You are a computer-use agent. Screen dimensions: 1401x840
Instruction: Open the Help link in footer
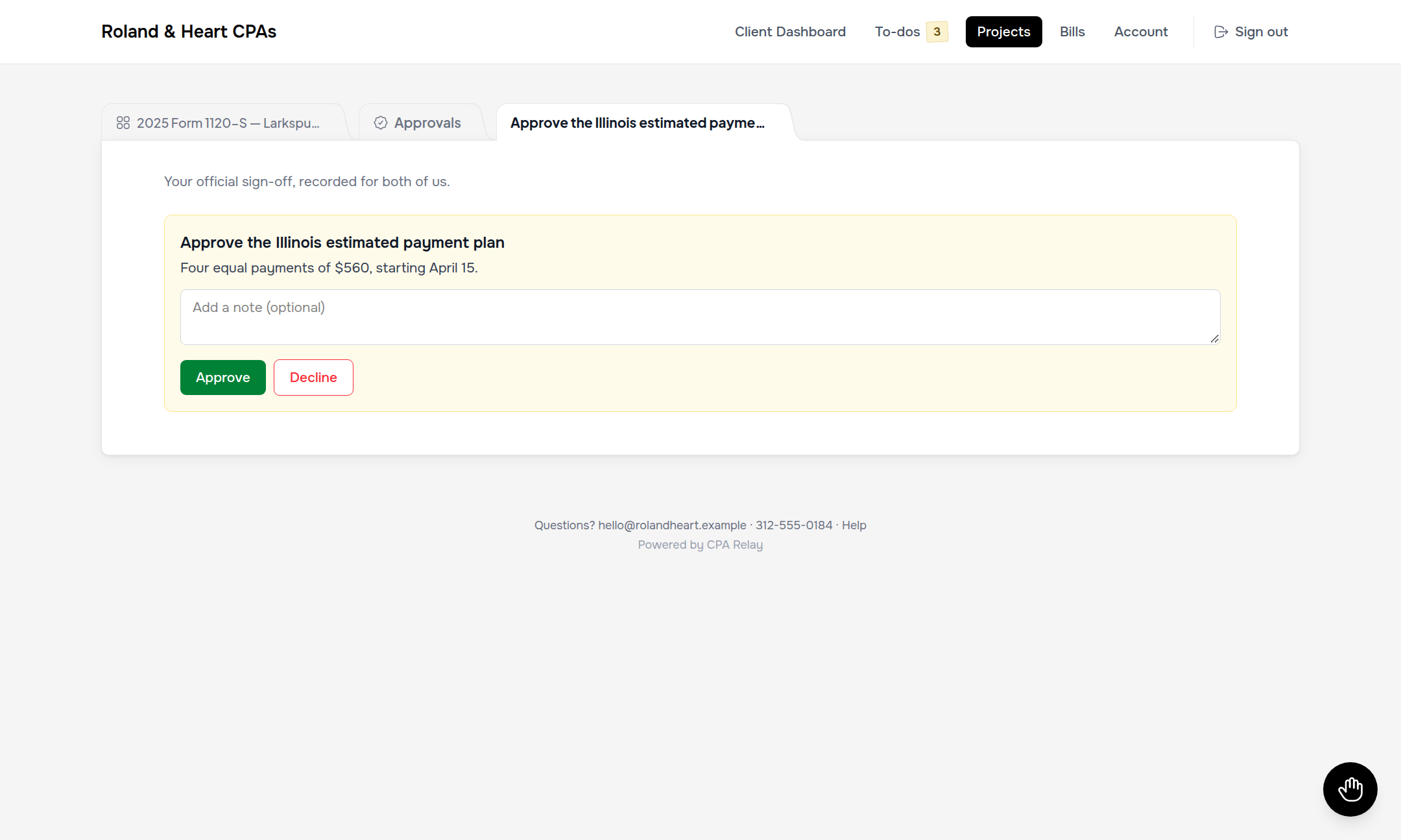tap(854, 525)
